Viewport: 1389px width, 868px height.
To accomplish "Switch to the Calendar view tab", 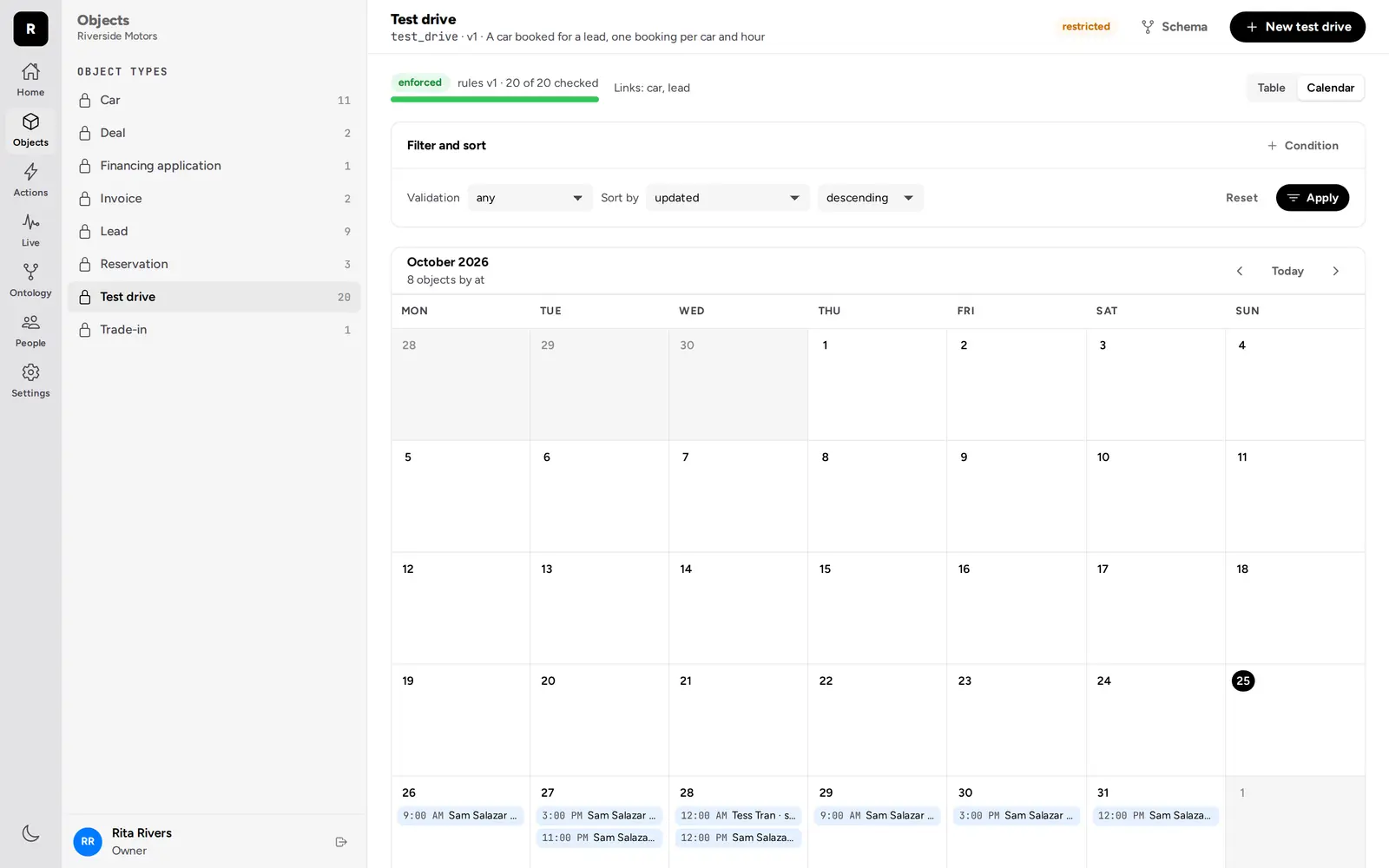I will [x=1330, y=88].
